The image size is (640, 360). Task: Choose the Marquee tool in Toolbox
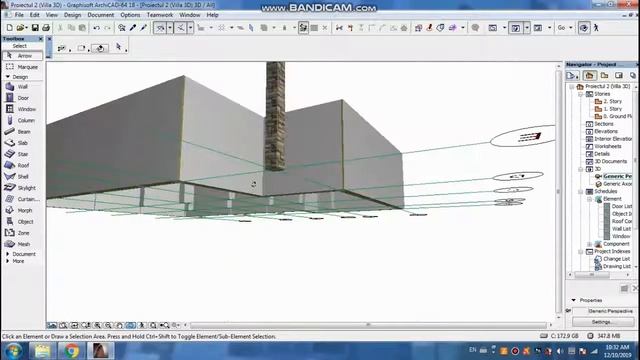pos(22,67)
